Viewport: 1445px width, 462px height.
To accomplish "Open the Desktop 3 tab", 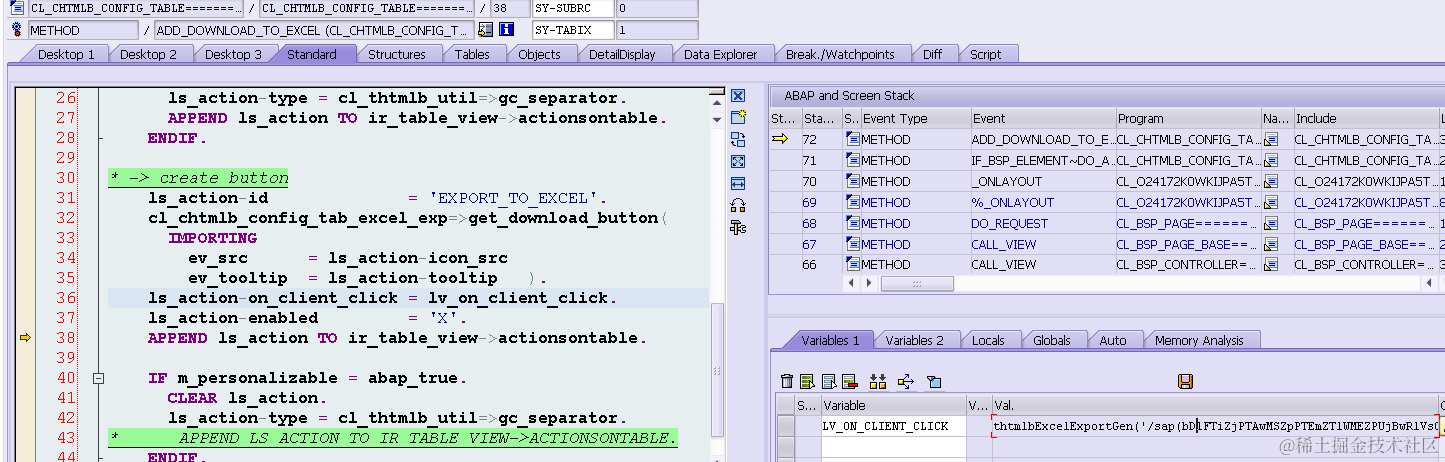I will [x=233, y=54].
